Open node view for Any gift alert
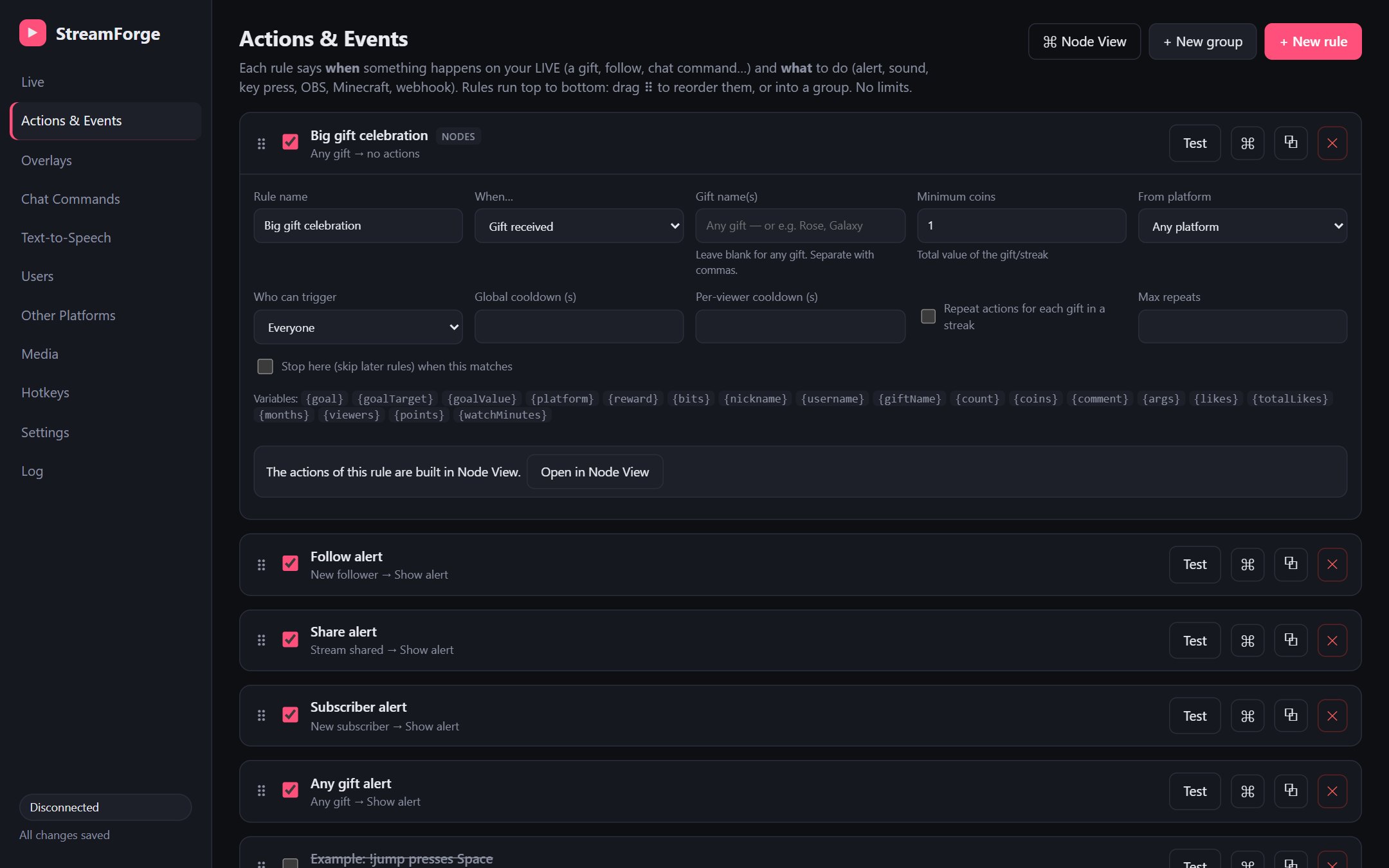This screenshot has height=868, width=1389. [1248, 791]
